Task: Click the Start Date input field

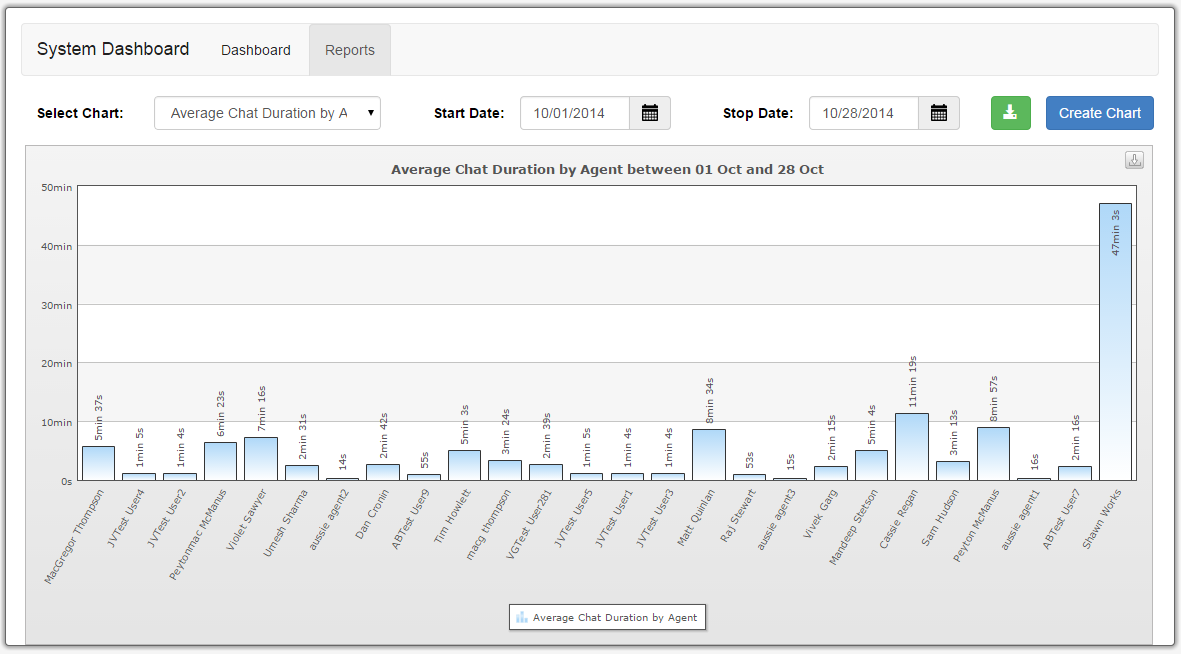Action: click(575, 113)
